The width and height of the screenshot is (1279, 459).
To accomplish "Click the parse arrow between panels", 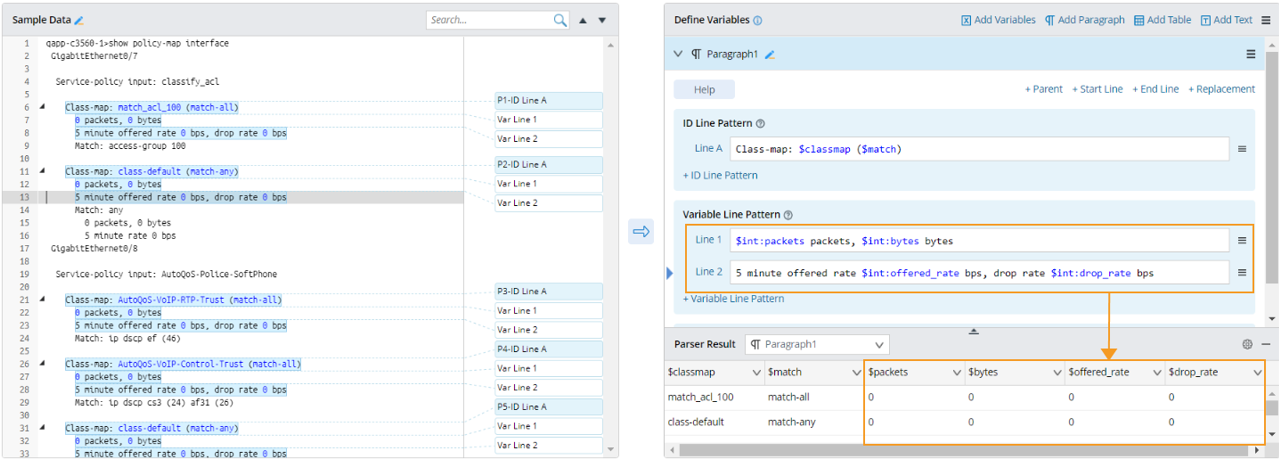I will (x=641, y=232).
